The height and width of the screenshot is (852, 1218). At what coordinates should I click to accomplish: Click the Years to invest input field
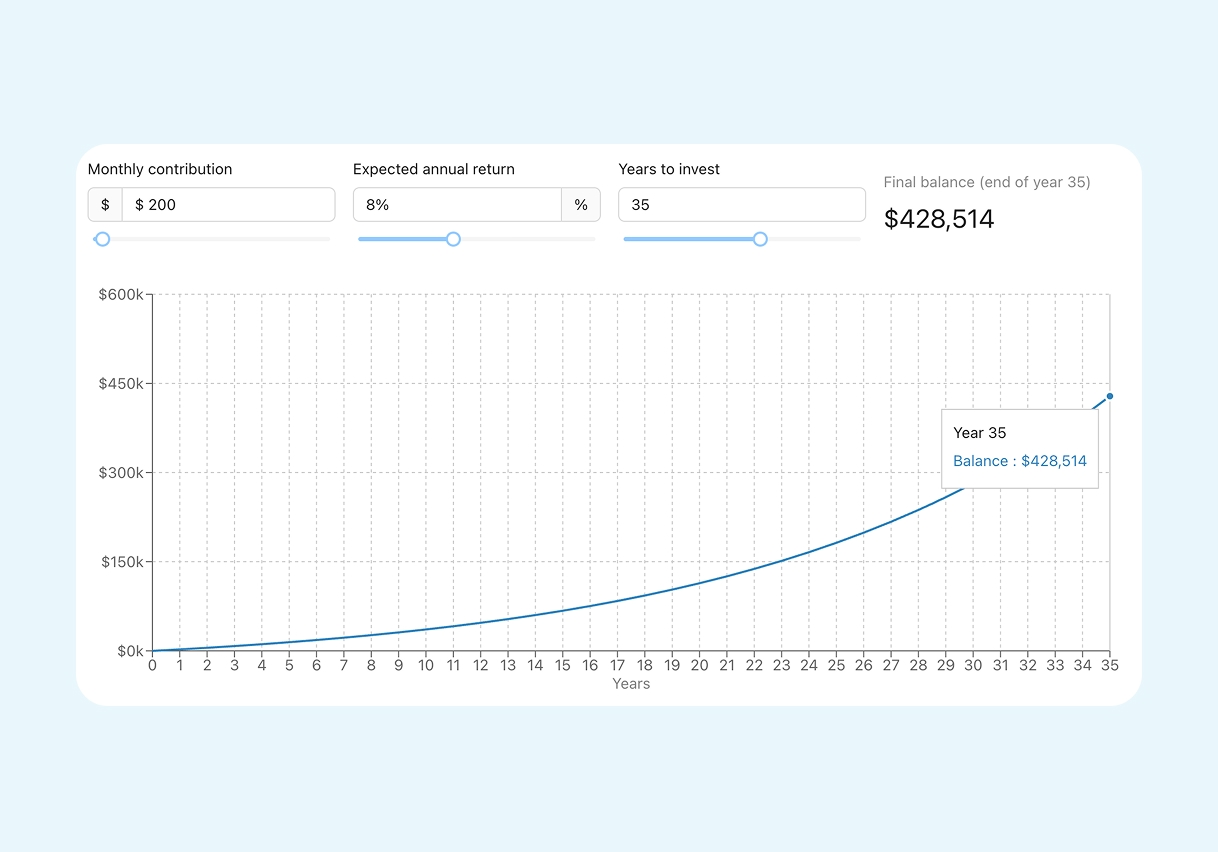tap(741, 205)
